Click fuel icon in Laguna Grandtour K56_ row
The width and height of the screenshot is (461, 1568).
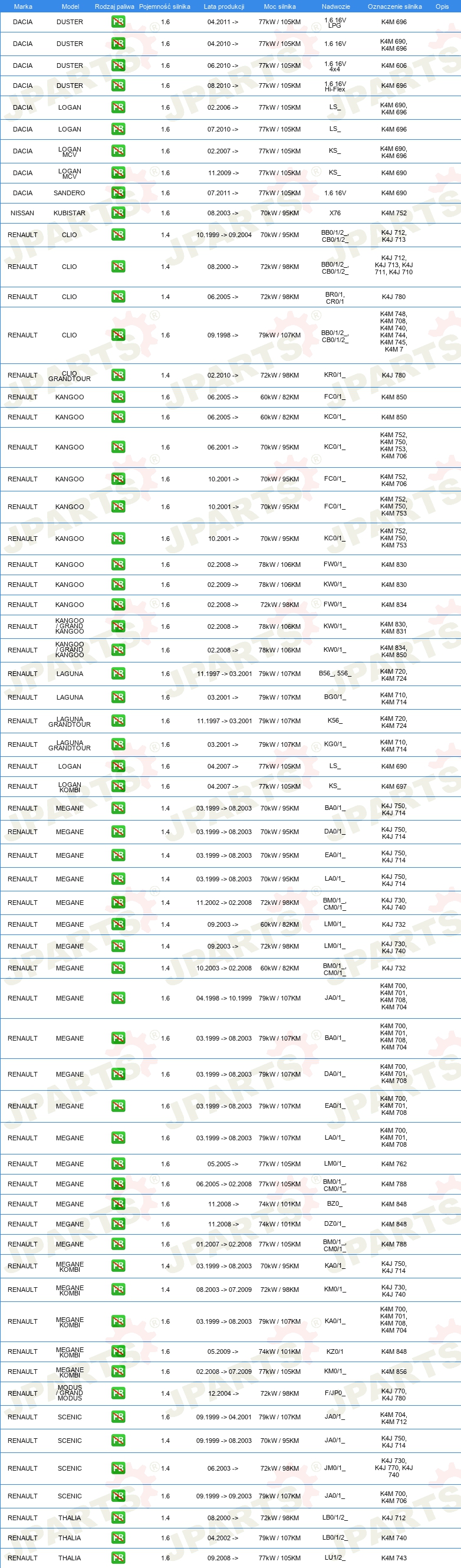pos(118,721)
